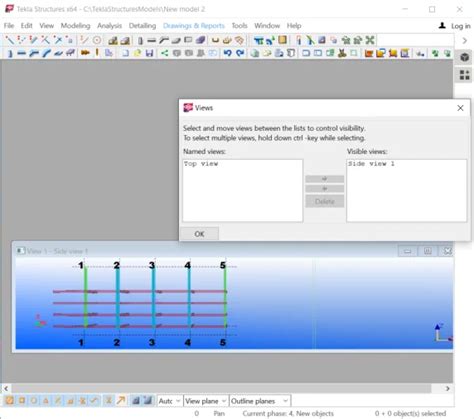Select the strip footing tool

pos(125,40)
